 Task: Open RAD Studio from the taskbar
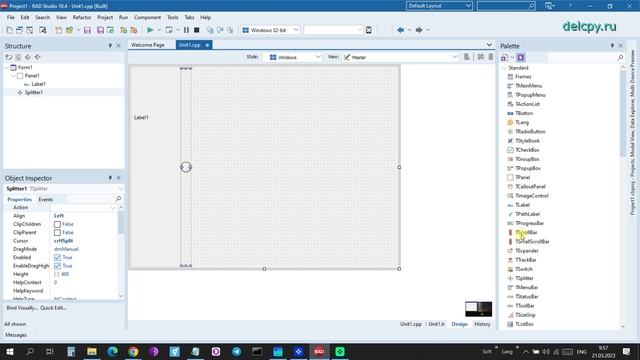point(319,351)
